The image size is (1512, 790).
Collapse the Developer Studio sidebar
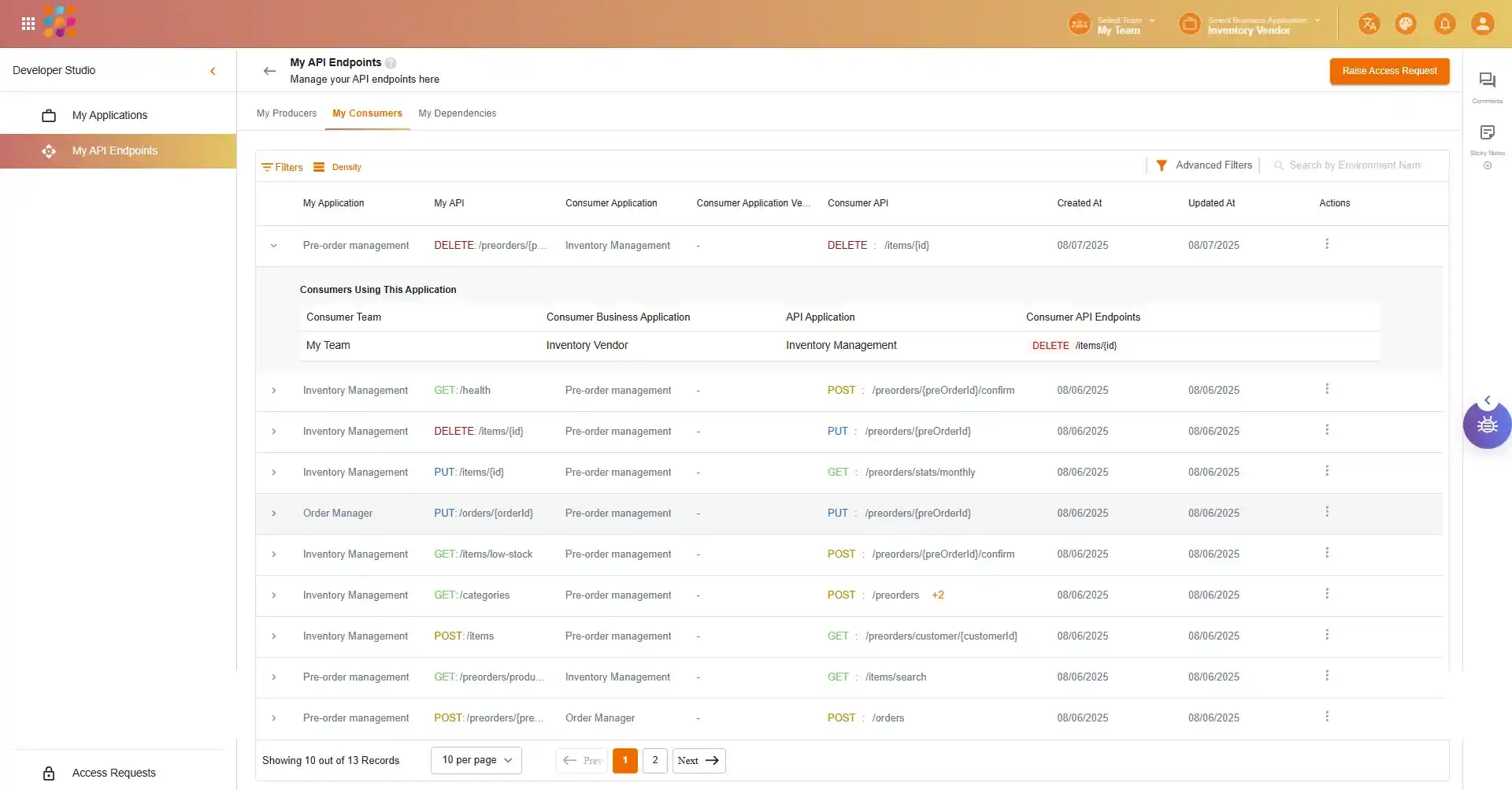click(x=213, y=71)
